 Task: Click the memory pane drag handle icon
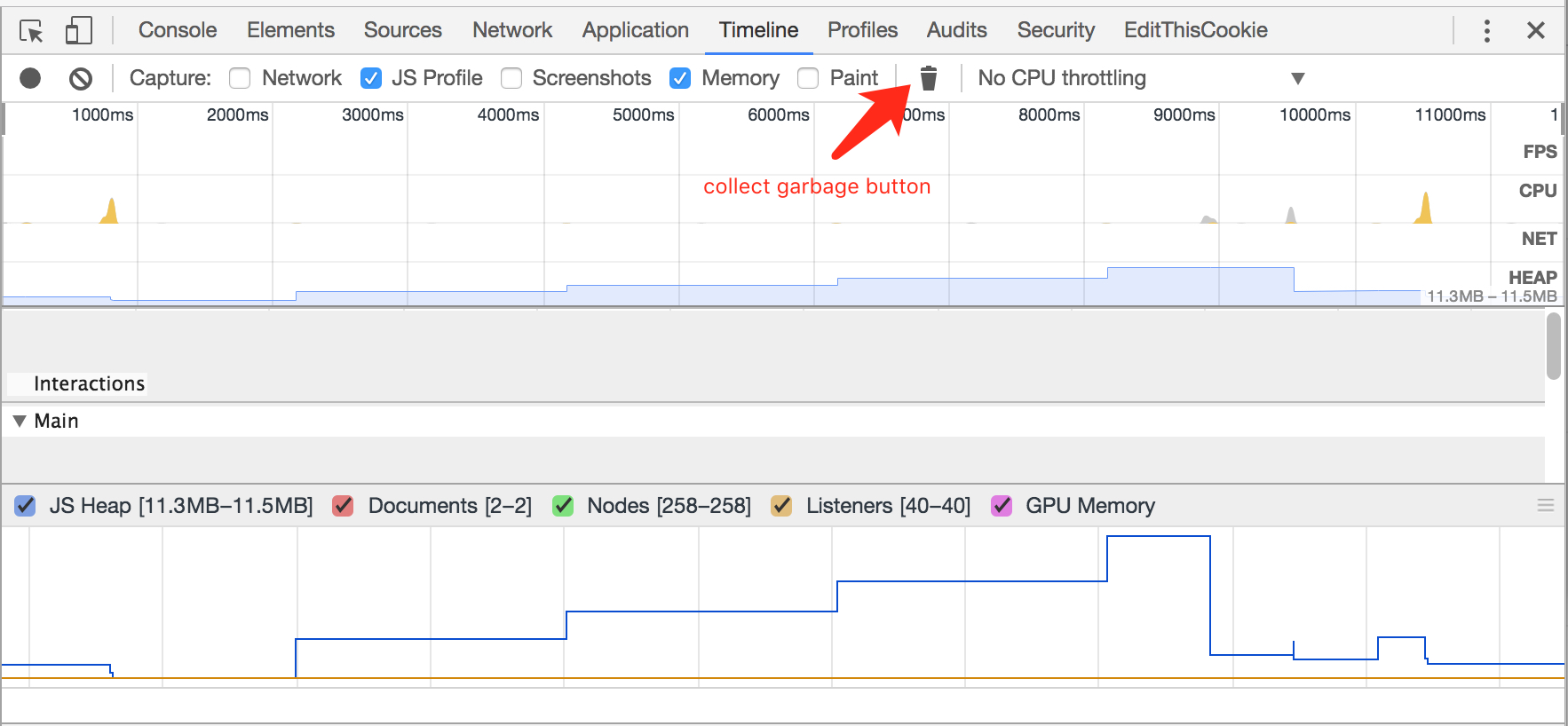tap(1545, 505)
